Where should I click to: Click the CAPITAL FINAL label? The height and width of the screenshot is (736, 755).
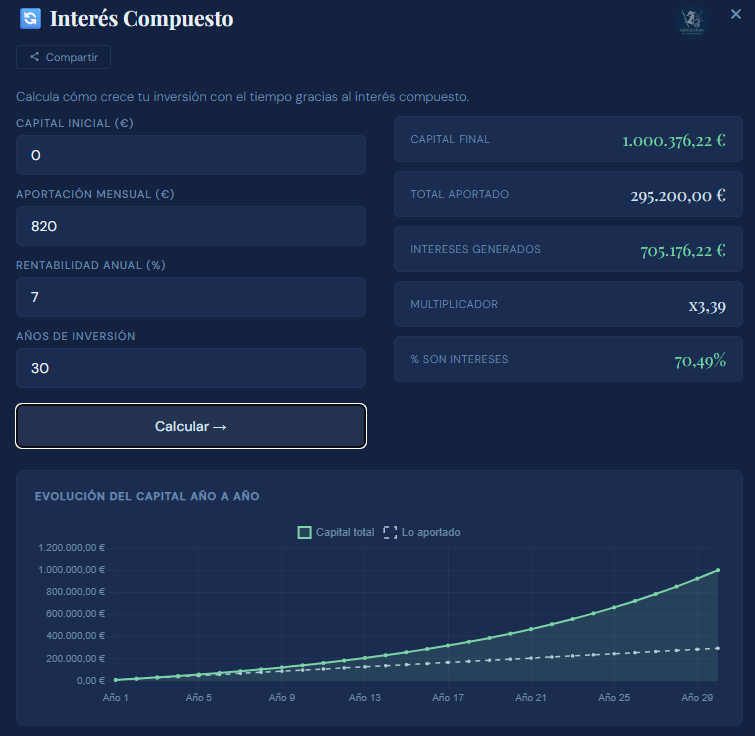tap(450, 139)
